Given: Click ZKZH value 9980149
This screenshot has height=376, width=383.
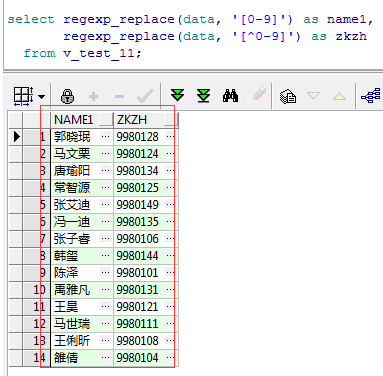Looking at the screenshot, I should (x=137, y=205).
